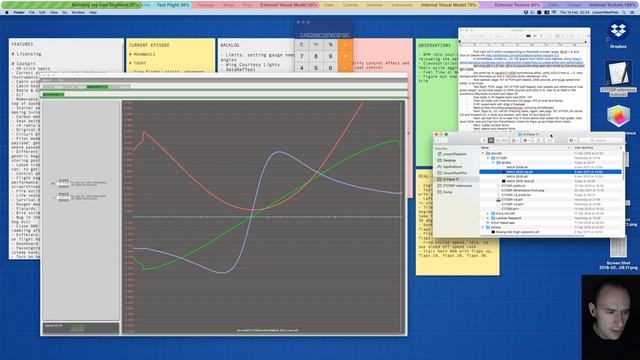Click the Finder share toolbar icon
The width and height of the screenshot is (640, 360).
(539, 140)
